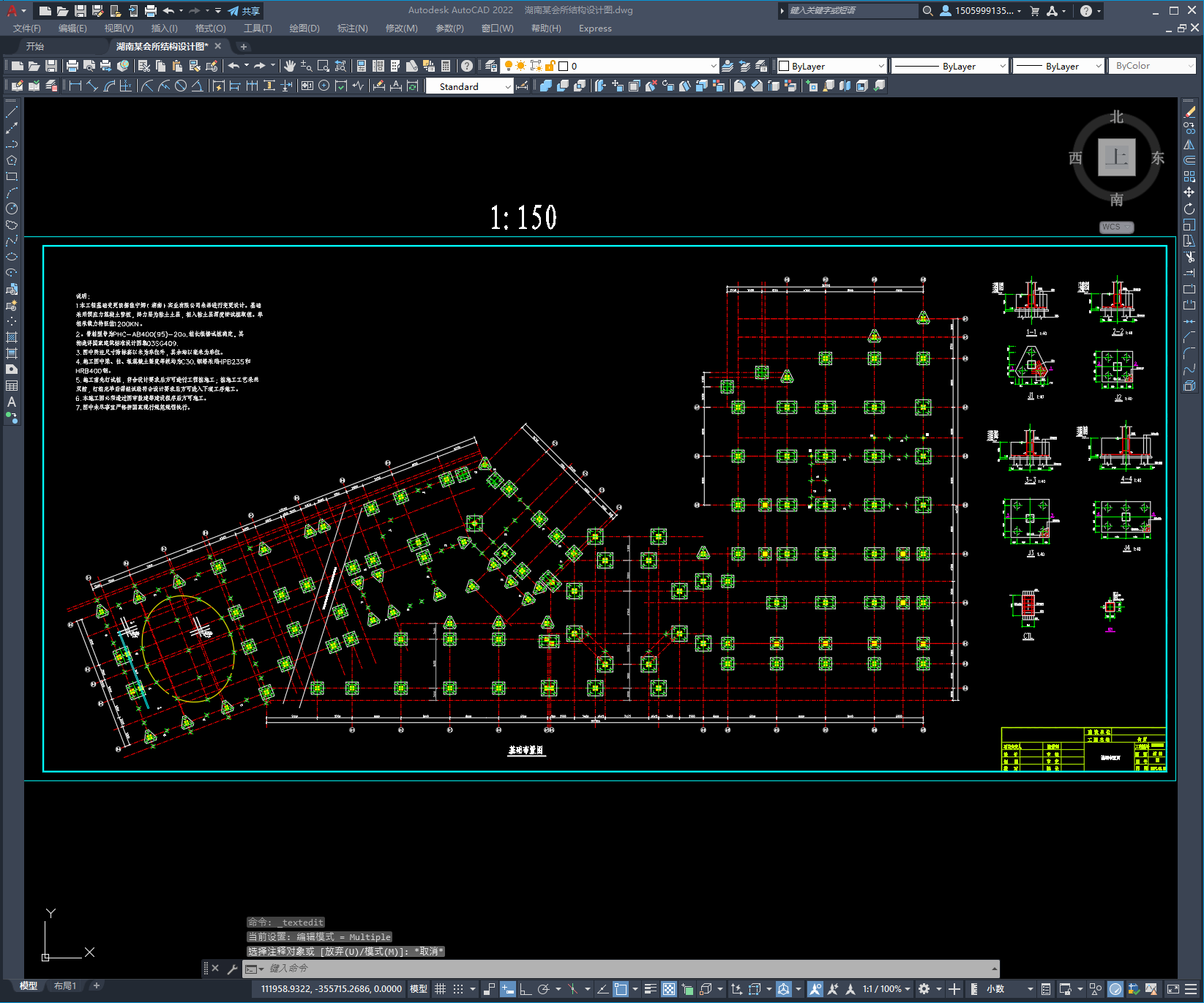Open the status bar customization menu icon
This screenshot has width=1204, height=1003.
[x=1191, y=989]
